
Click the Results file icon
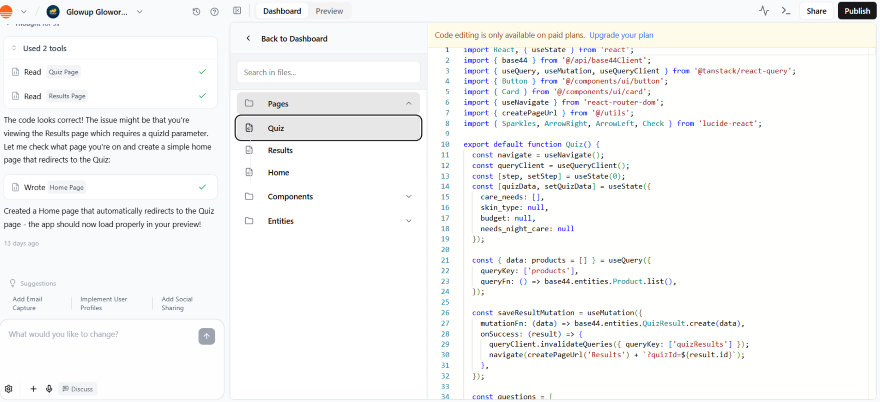click(249, 150)
